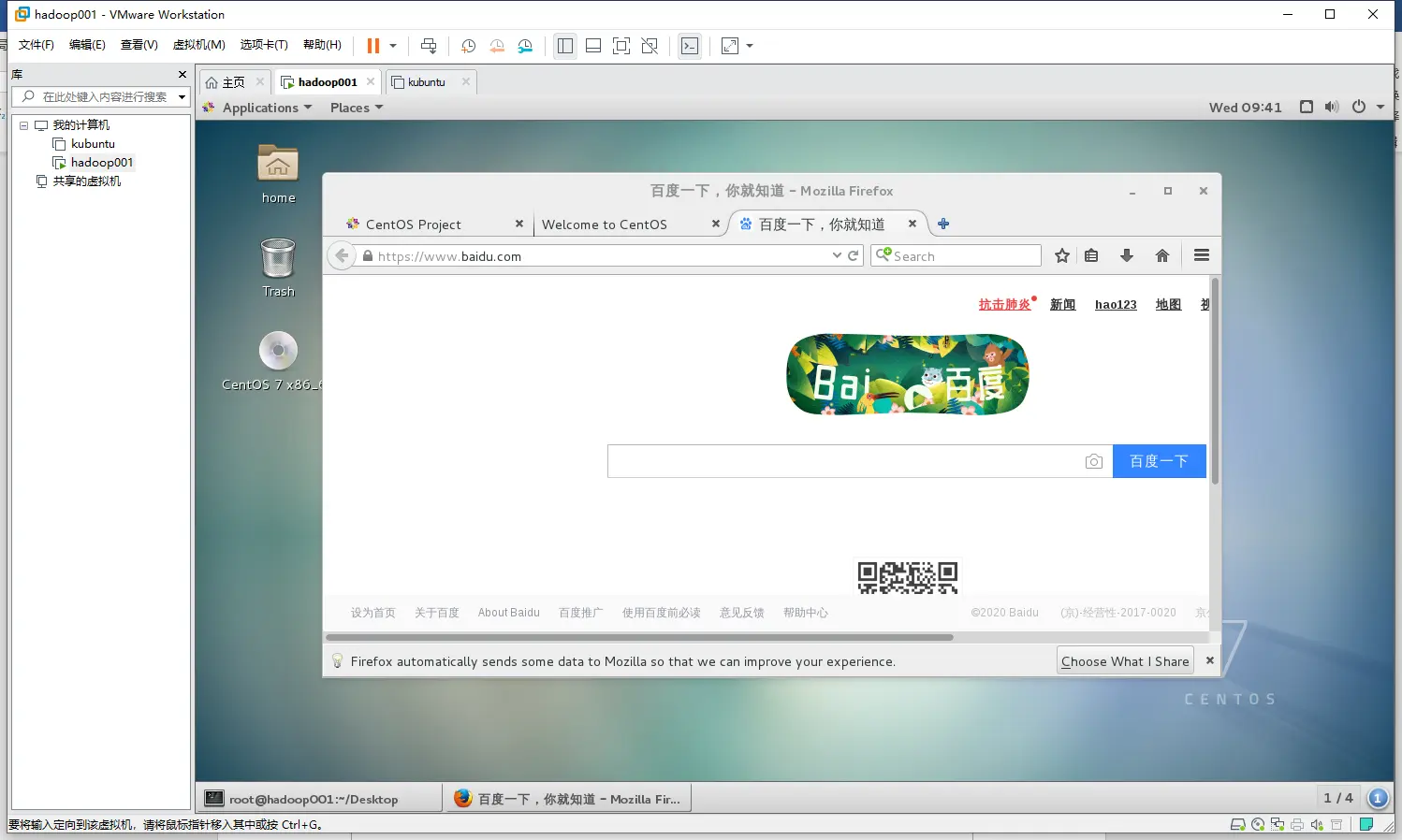Open the Firefox downloads arrow icon
The height and width of the screenshot is (840, 1402).
tap(1127, 255)
